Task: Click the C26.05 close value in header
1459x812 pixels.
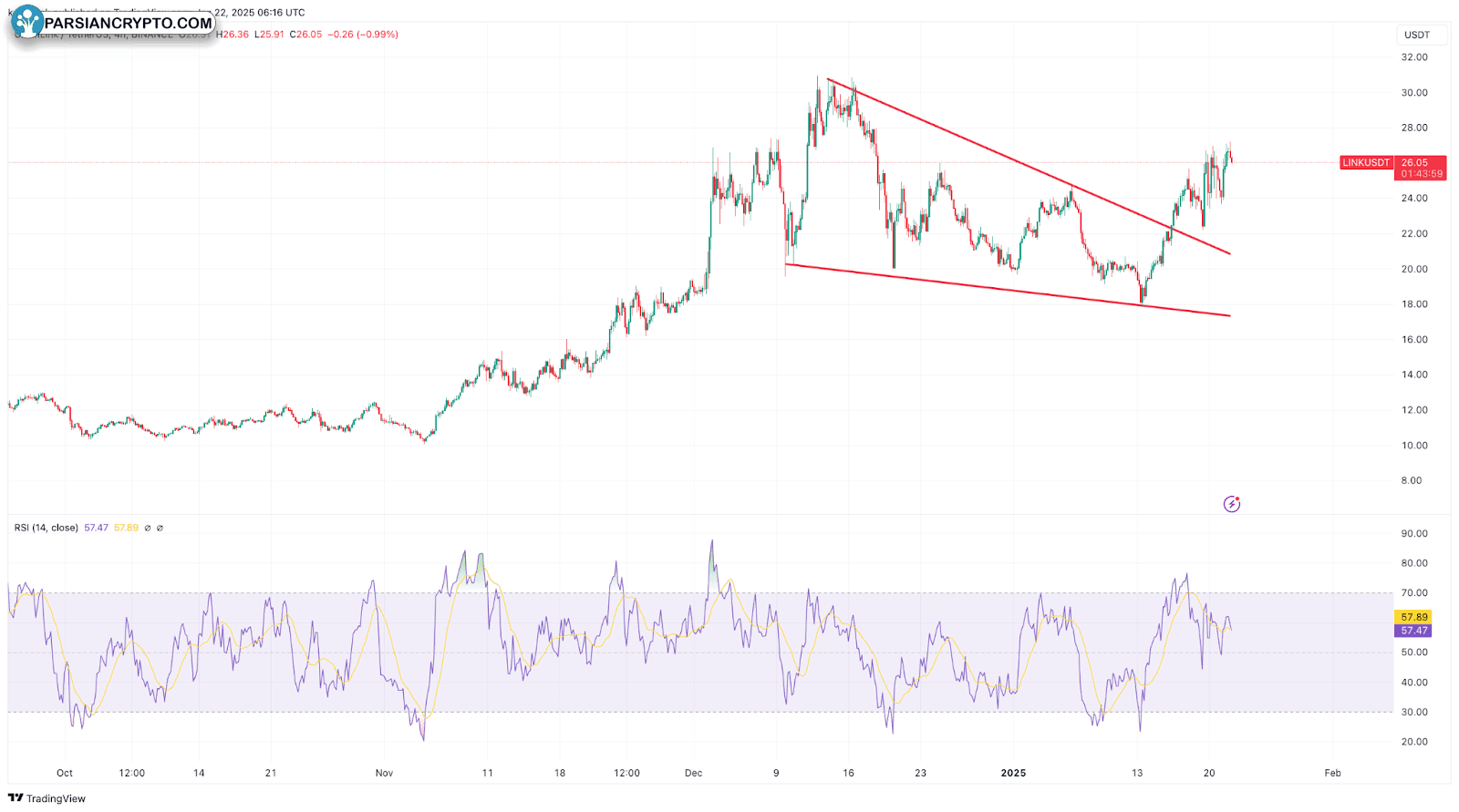Action: 305,35
